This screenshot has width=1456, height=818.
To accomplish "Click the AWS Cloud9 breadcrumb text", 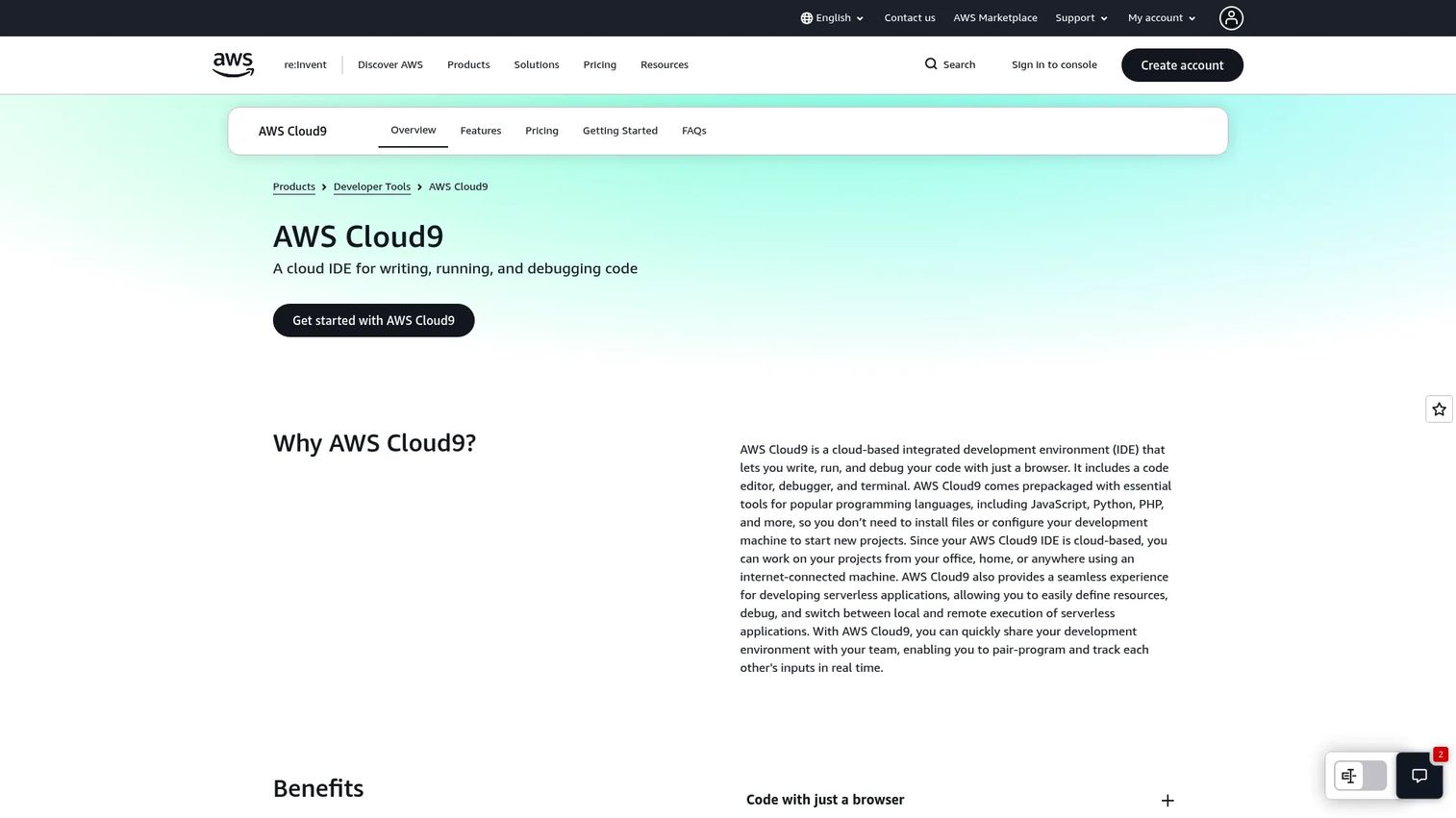I will click(x=459, y=186).
